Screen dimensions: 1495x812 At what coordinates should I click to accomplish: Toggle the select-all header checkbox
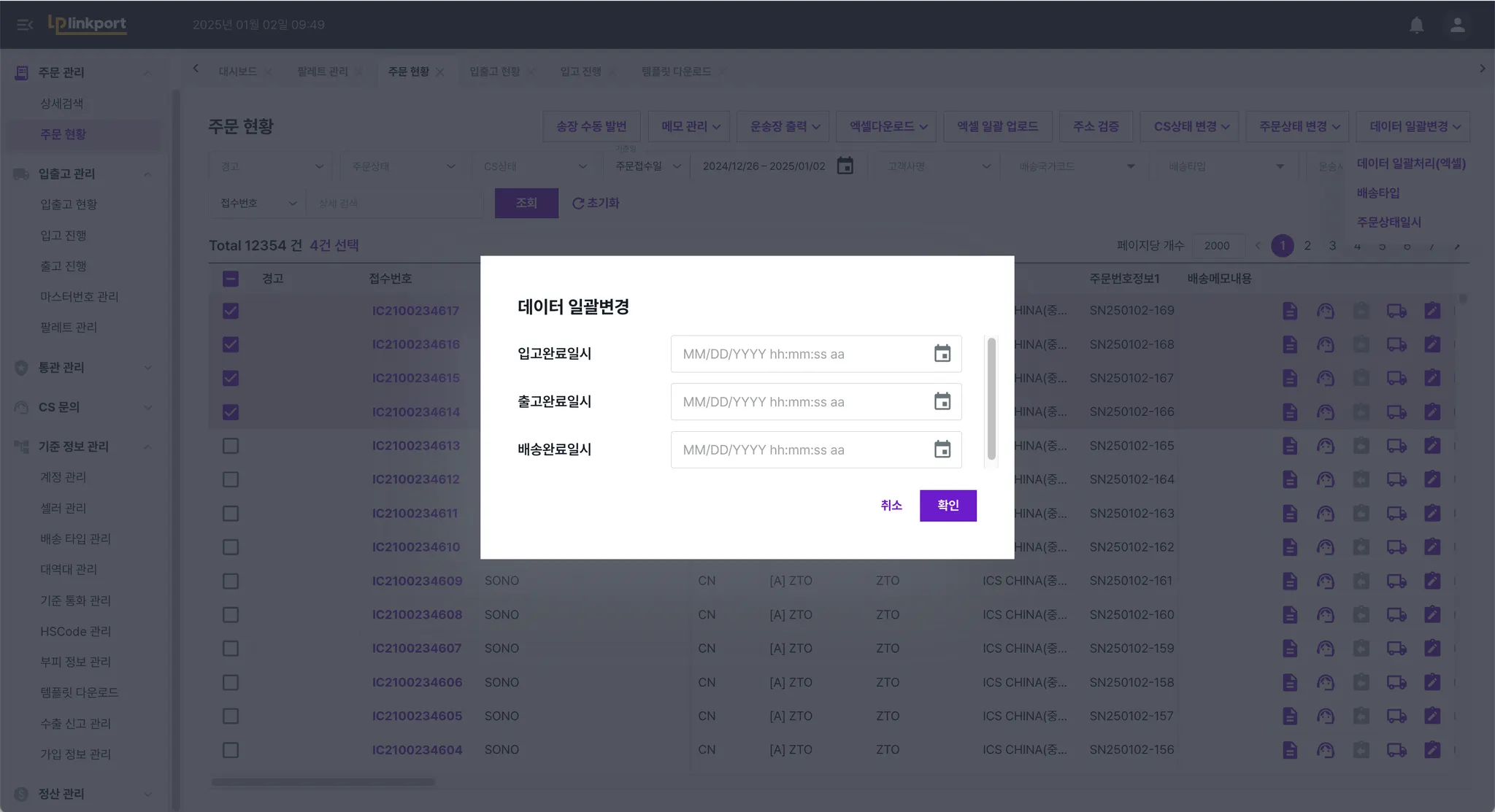(231, 279)
